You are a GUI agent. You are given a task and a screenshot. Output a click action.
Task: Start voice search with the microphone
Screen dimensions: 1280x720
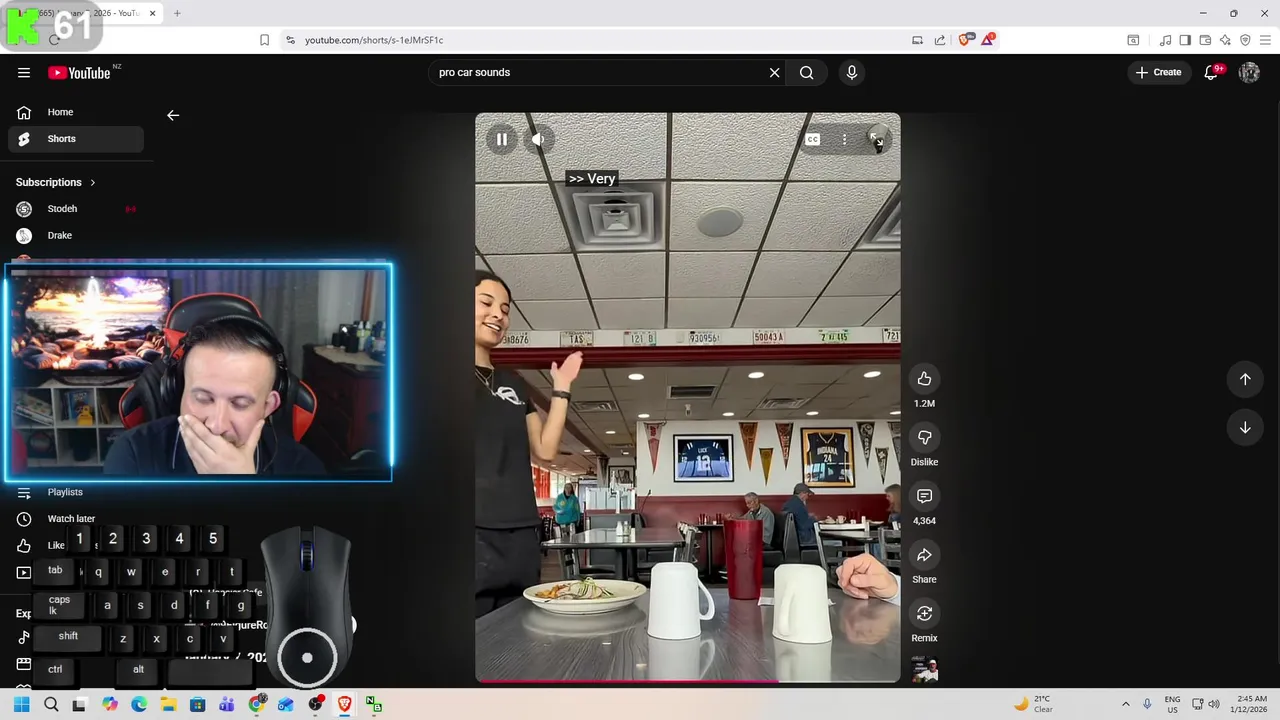[x=852, y=72]
